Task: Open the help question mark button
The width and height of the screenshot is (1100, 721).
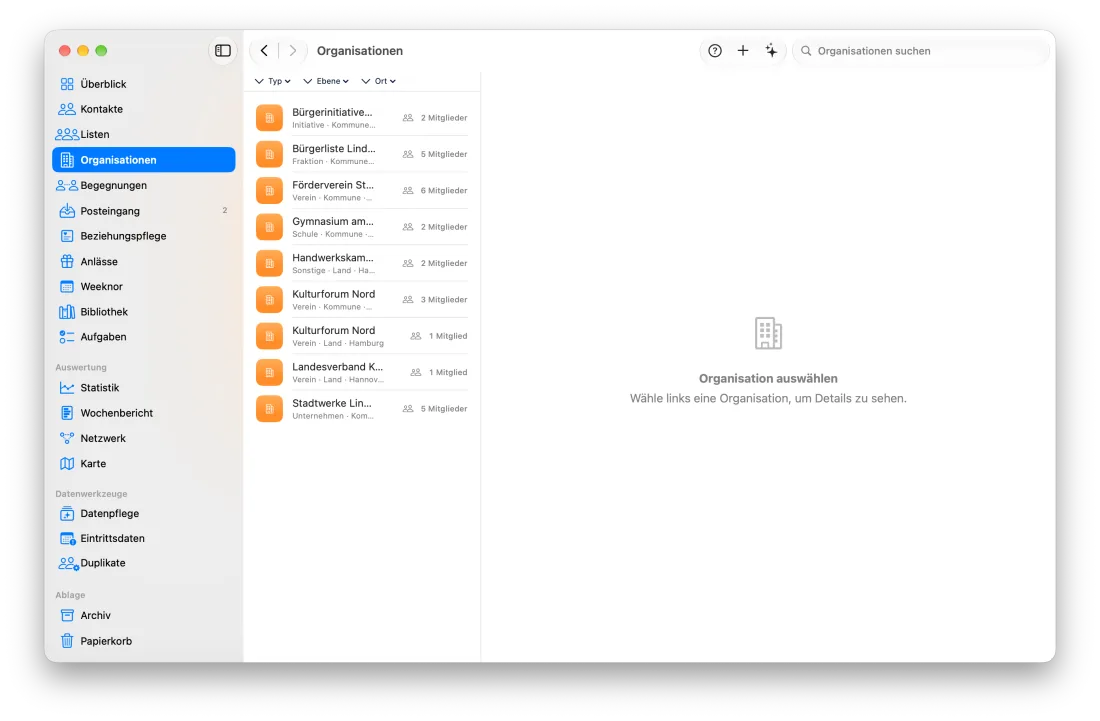Action: [x=714, y=50]
